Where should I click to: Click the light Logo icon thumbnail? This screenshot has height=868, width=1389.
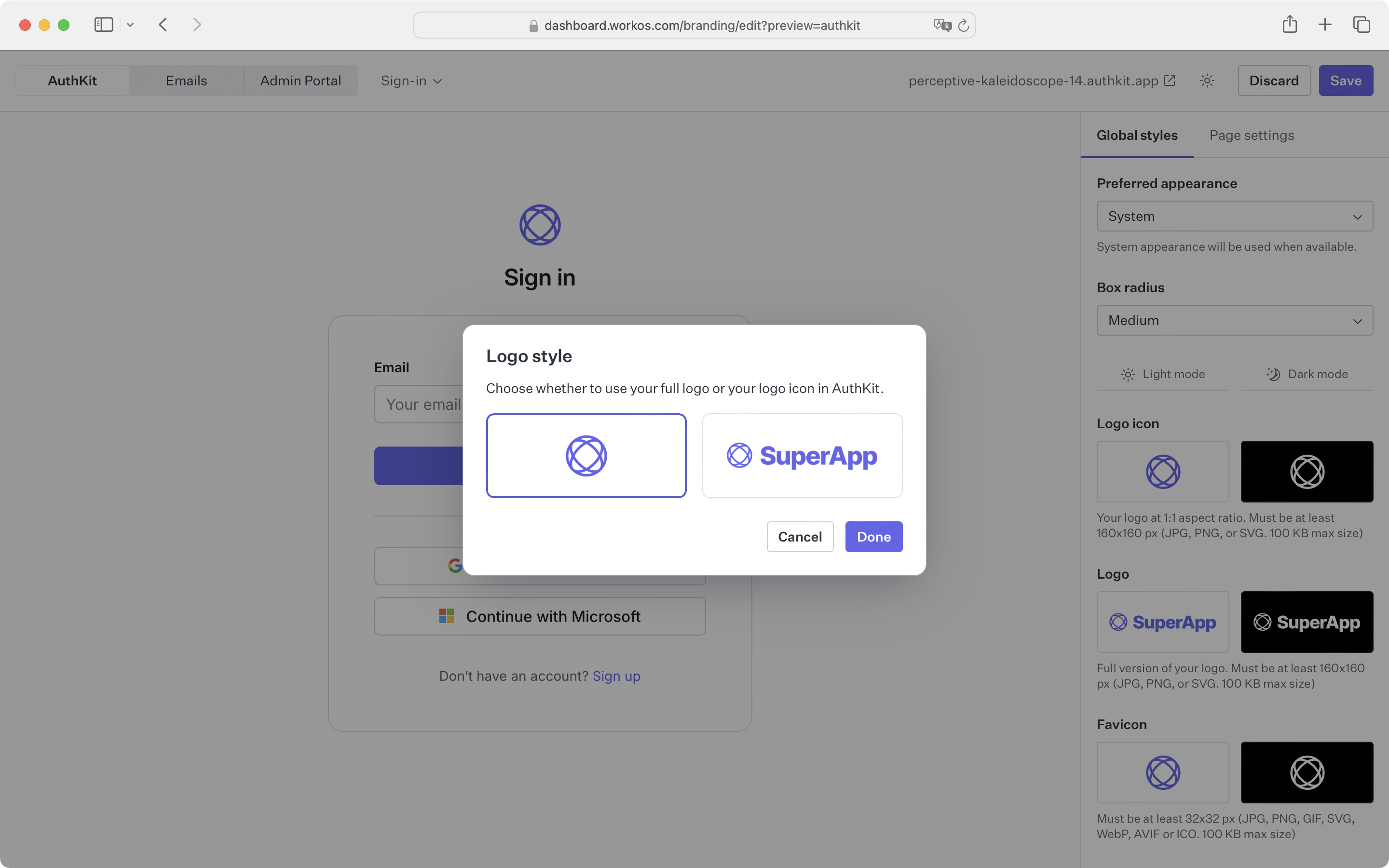click(1163, 471)
